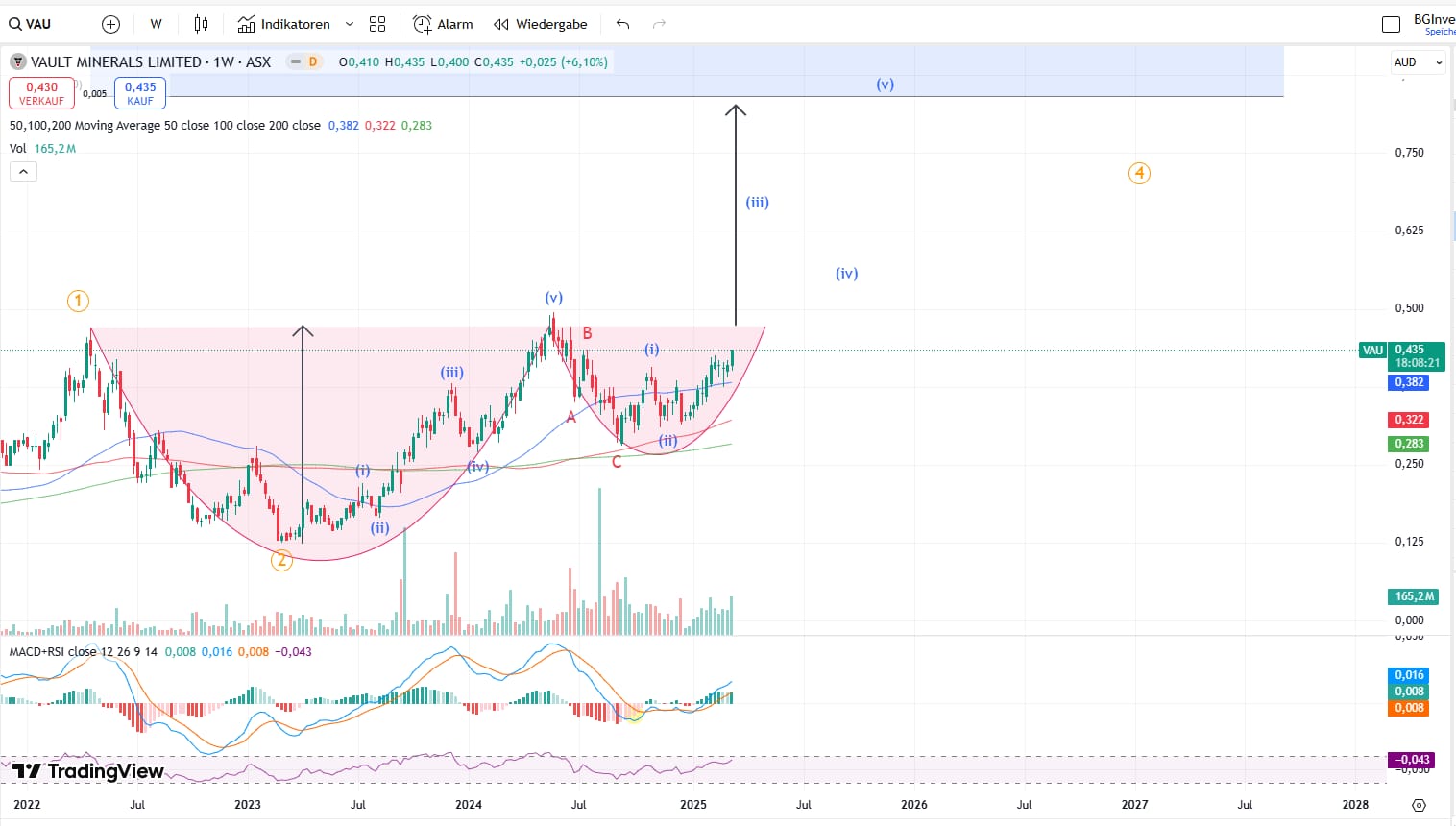Open time axis settings gear icon

pos(1419,805)
